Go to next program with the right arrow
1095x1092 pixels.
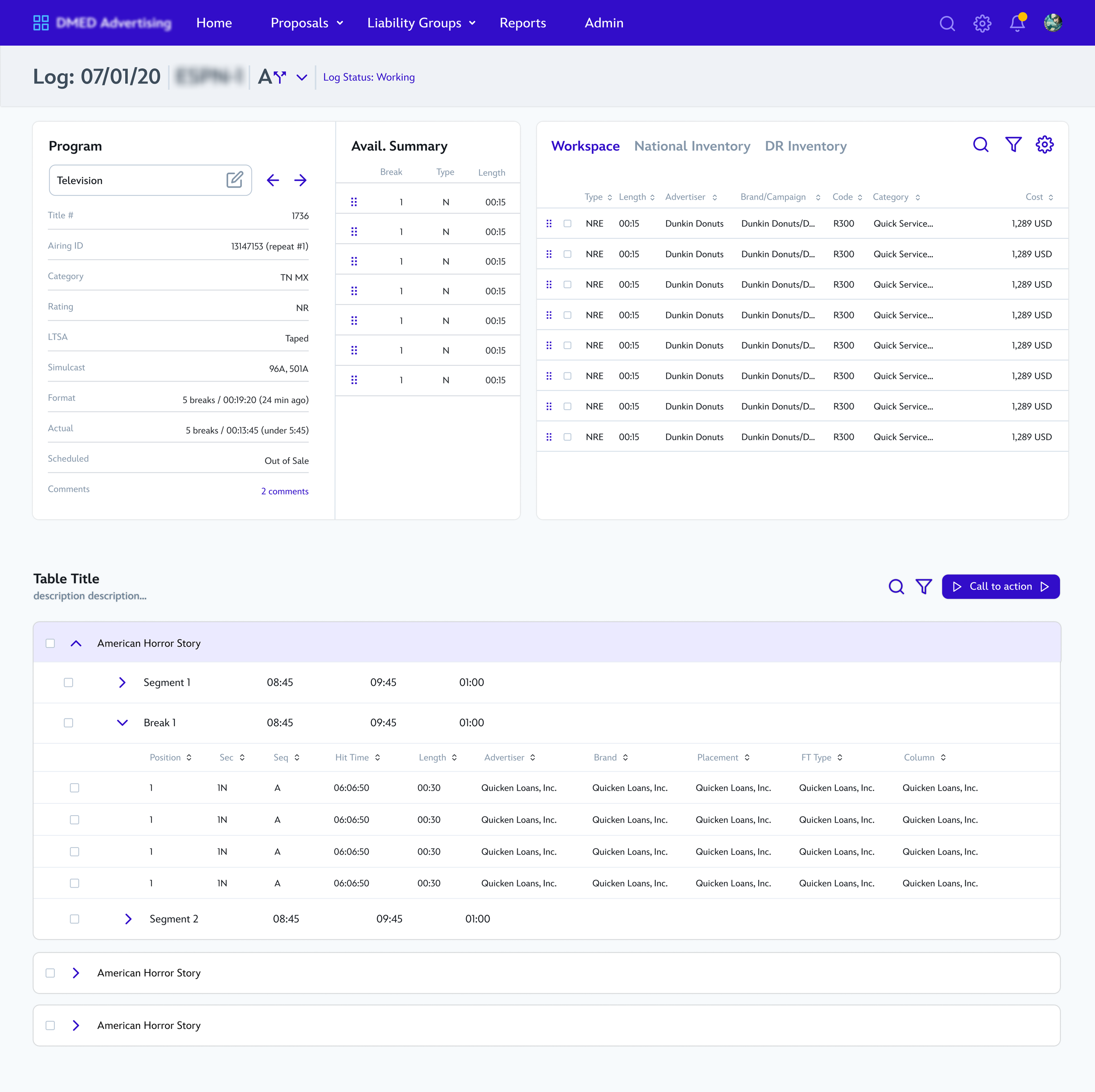[x=300, y=180]
